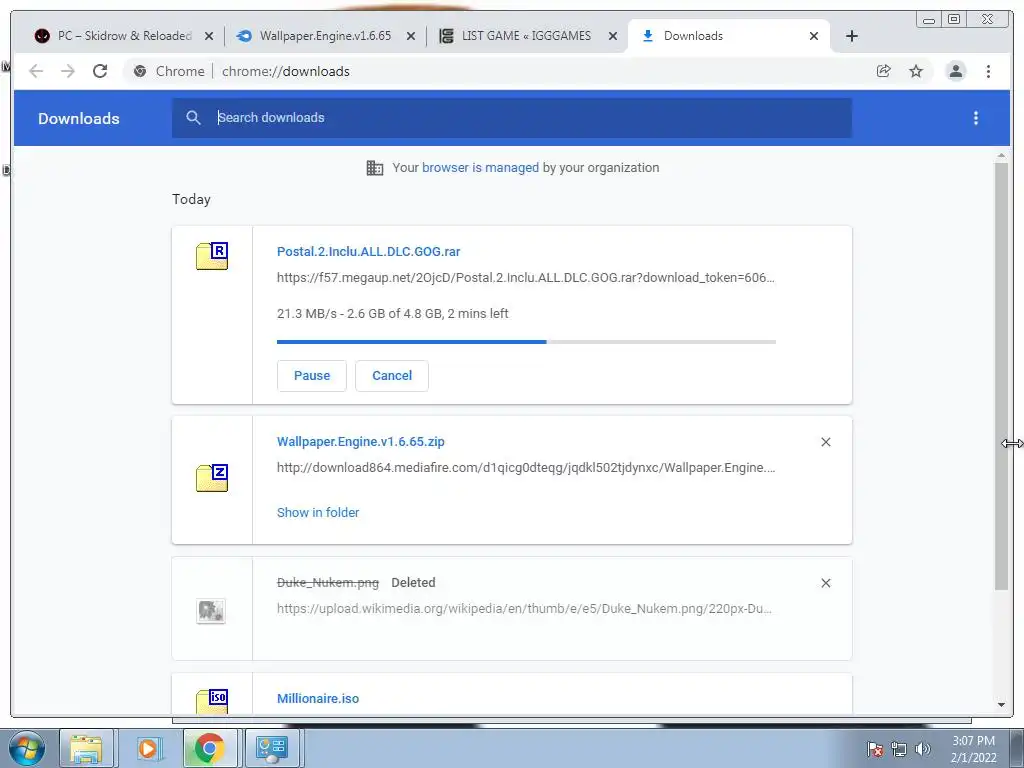Open Windows Explorer from the taskbar
The height and width of the screenshot is (768, 1024).
86,749
